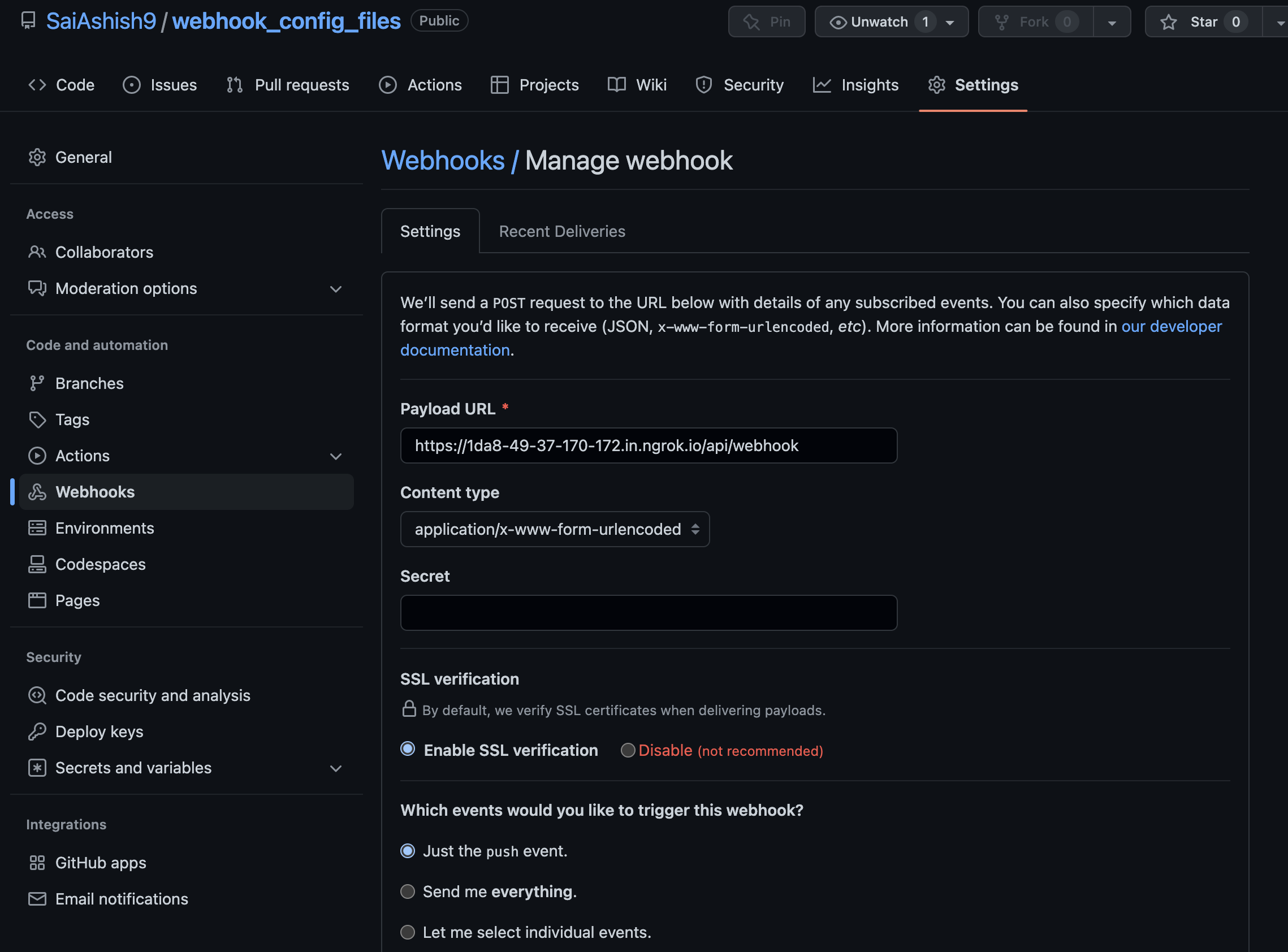Switch to the Recent Deliveries tab
Screen dimensions: 1288x952
coord(561,231)
